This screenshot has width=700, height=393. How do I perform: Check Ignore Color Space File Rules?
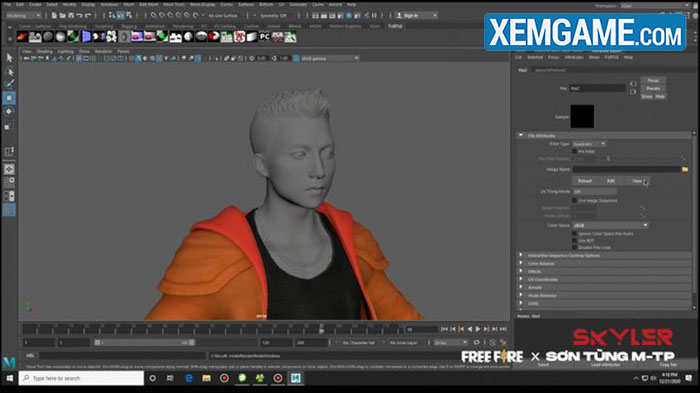click(575, 234)
